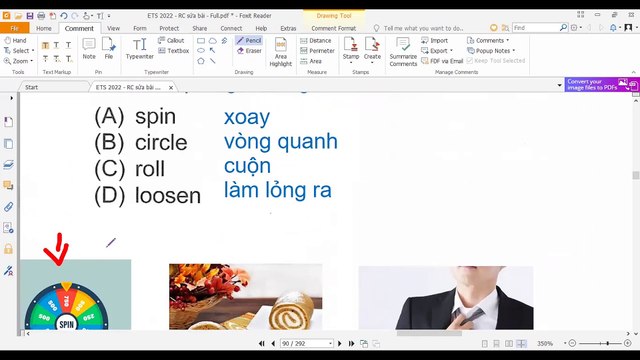
Task: Insert a Callout annotation
Action: [171, 40]
